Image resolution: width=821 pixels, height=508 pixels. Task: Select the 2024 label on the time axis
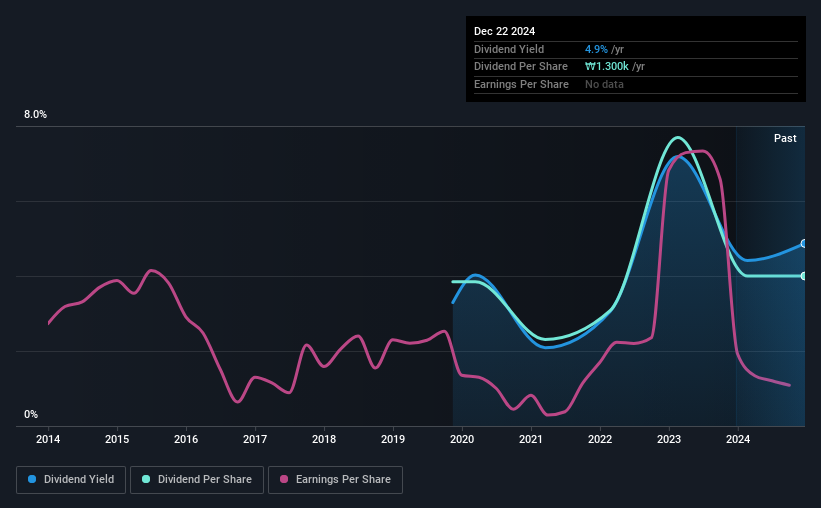pyautogui.click(x=738, y=439)
